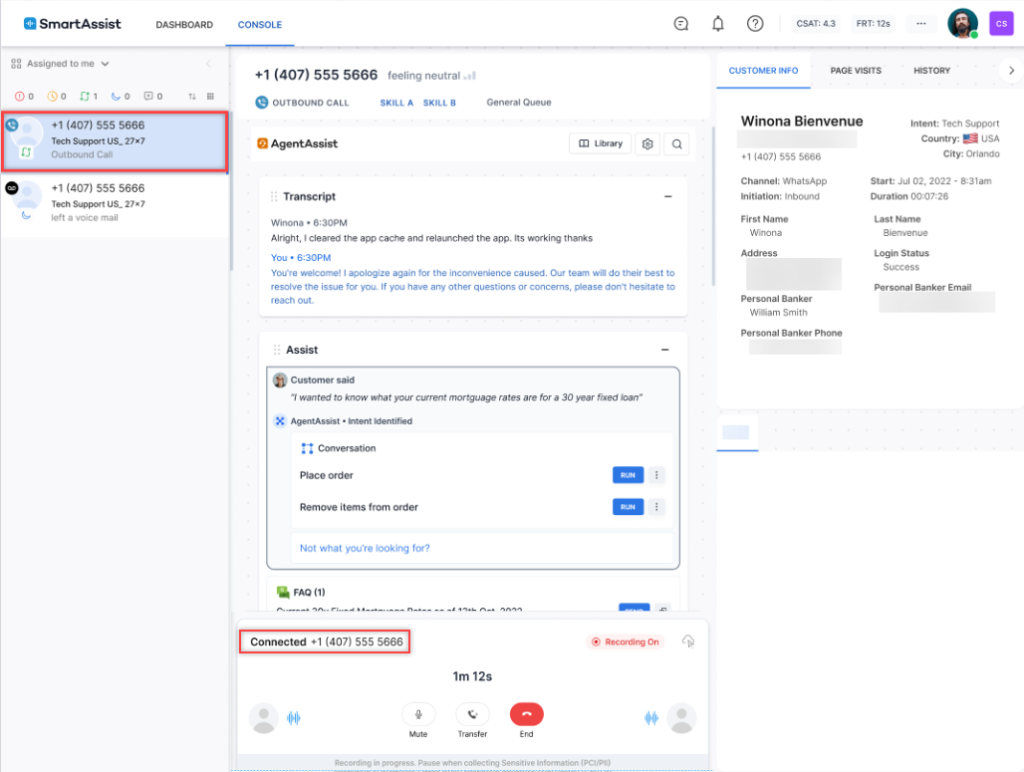1024x772 pixels.
Task: Open the notifications bell icon
Action: pyautogui.click(x=717, y=23)
